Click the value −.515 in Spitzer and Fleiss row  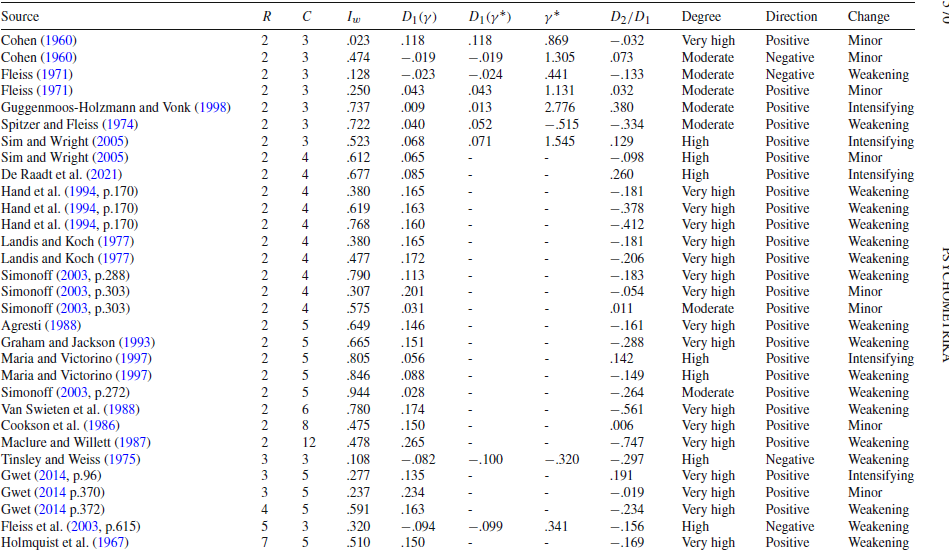562,125
